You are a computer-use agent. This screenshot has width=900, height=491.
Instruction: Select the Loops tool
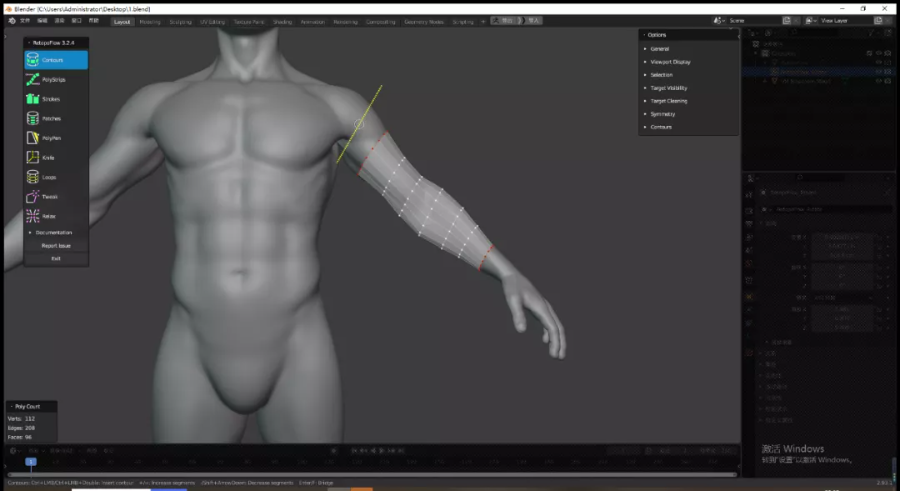point(55,177)
